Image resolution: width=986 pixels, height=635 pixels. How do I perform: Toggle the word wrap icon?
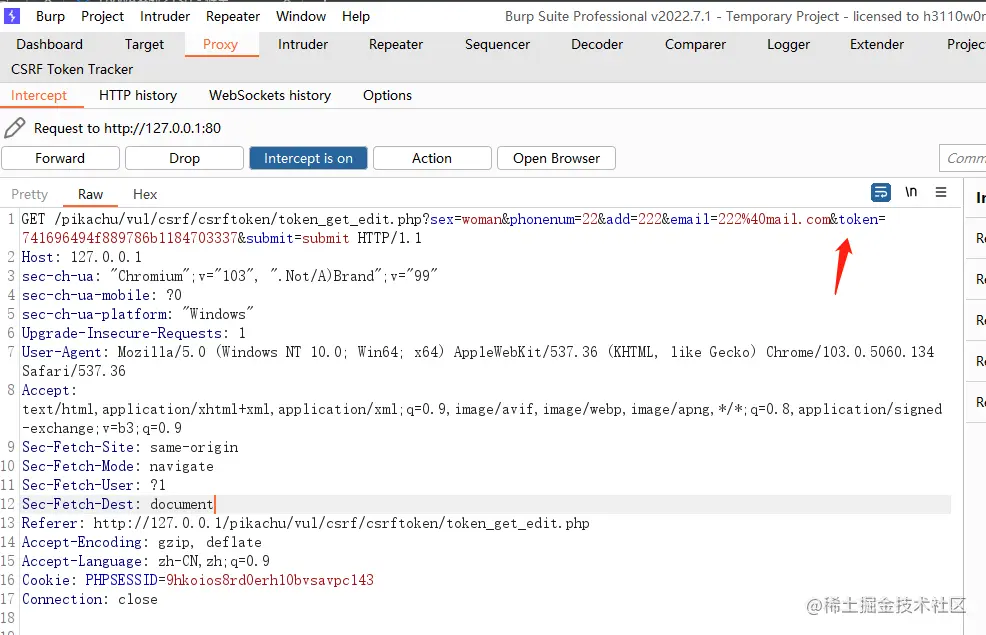coord(880,192)
